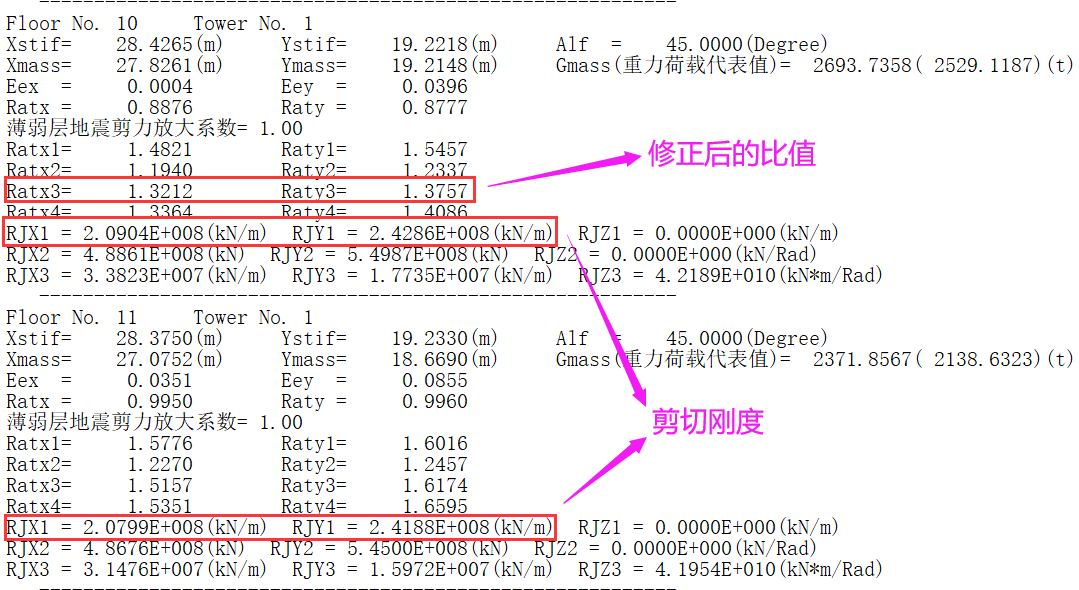1079x590 pixels.
Task: Select the Eex value 0.0004
Action: tap(160, 87)
